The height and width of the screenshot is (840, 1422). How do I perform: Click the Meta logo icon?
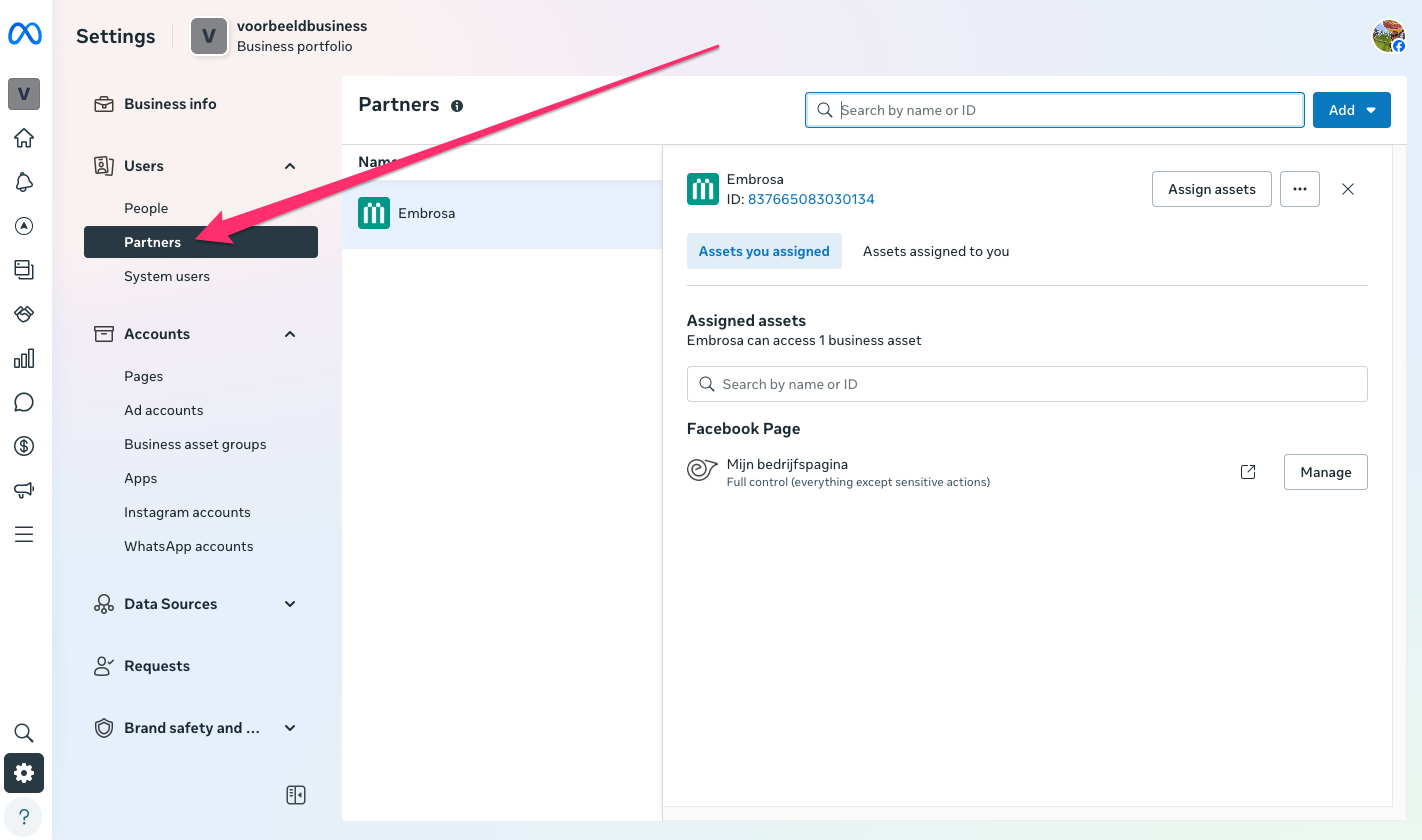pyautogui.click(x=24, y=34)
